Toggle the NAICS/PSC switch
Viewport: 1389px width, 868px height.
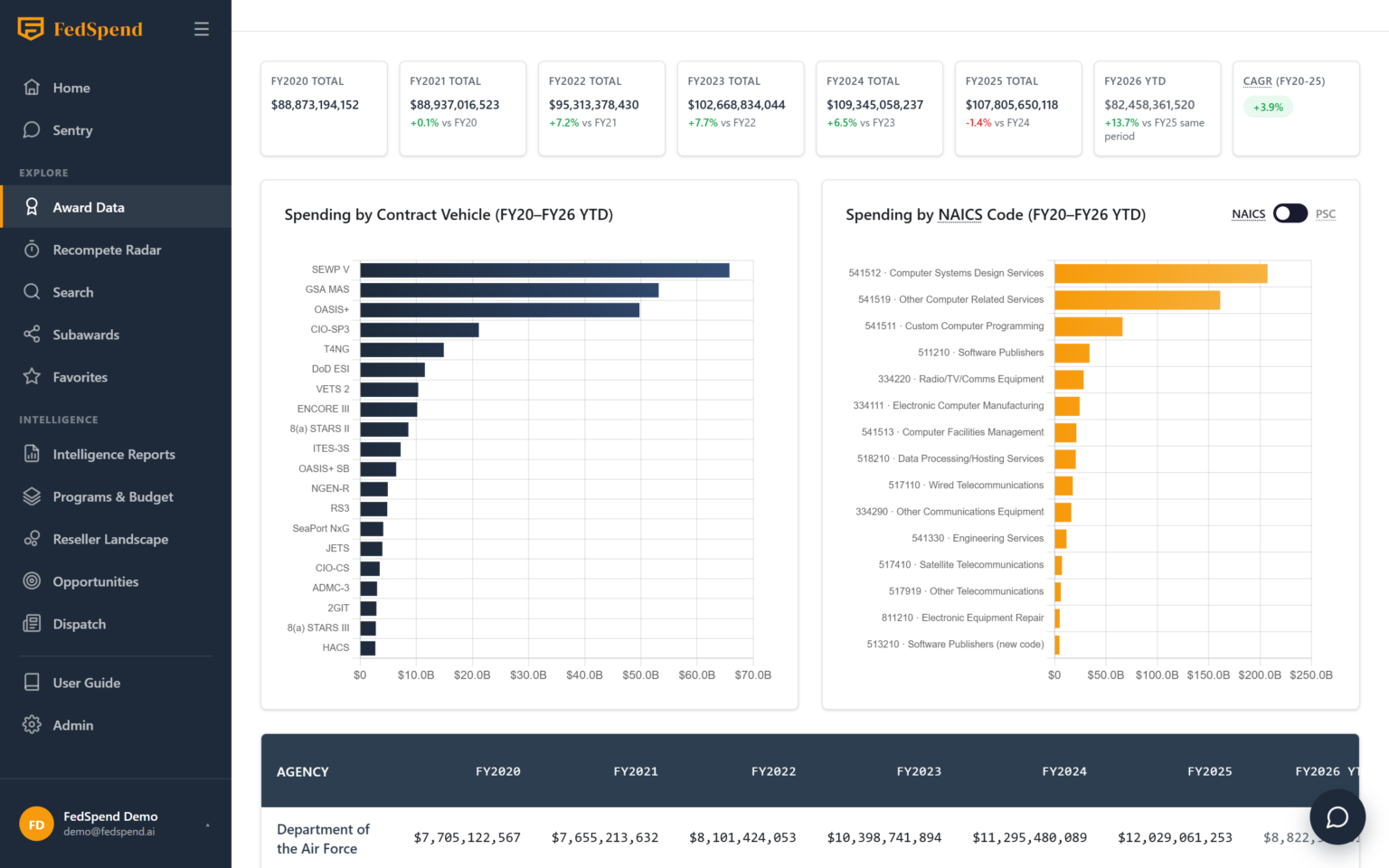point(1290,213)
